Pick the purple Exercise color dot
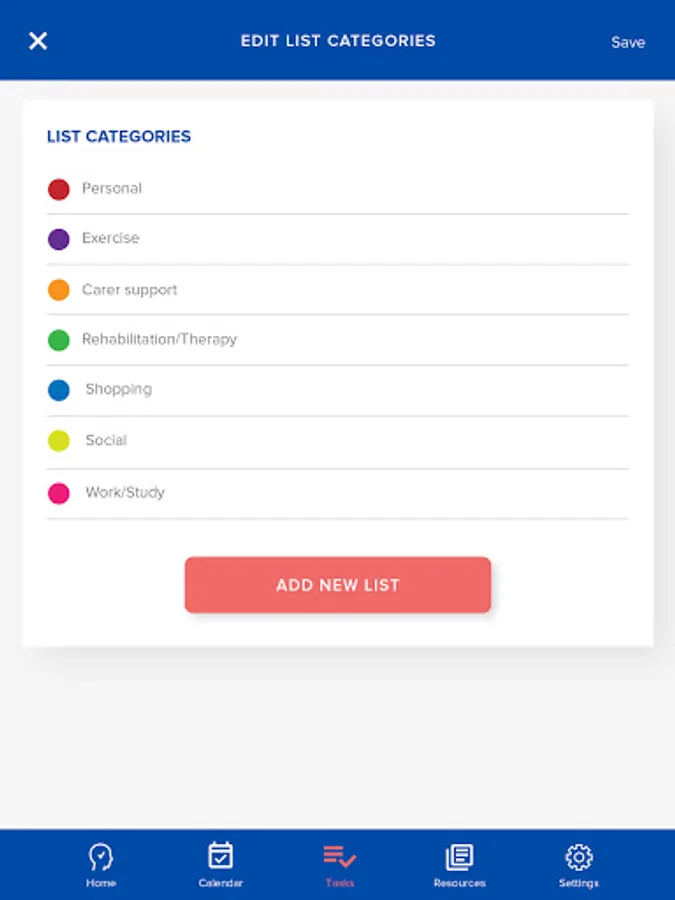 [x=59, y=239]
